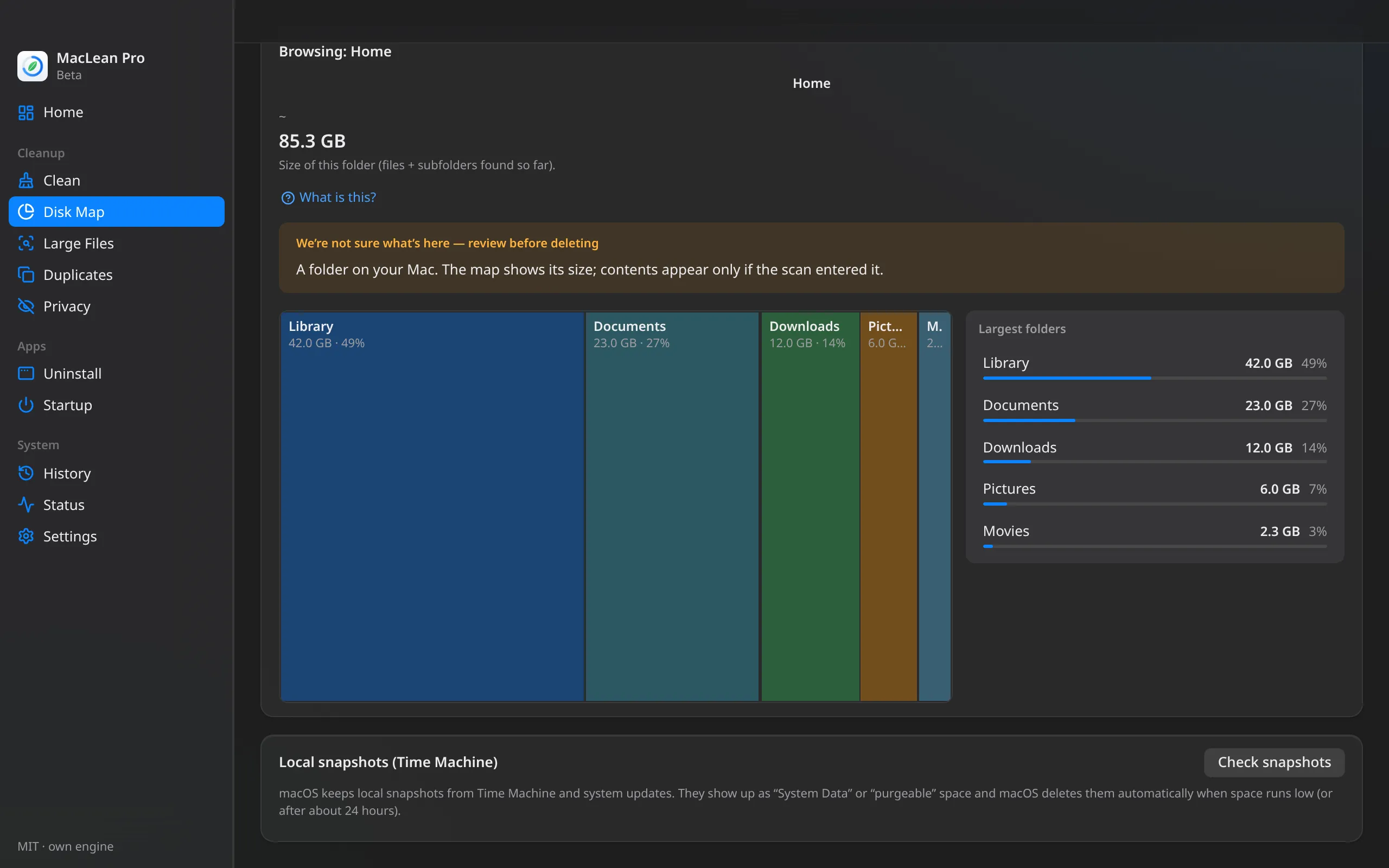Click the Privacy crossed-eye icon

26,306
